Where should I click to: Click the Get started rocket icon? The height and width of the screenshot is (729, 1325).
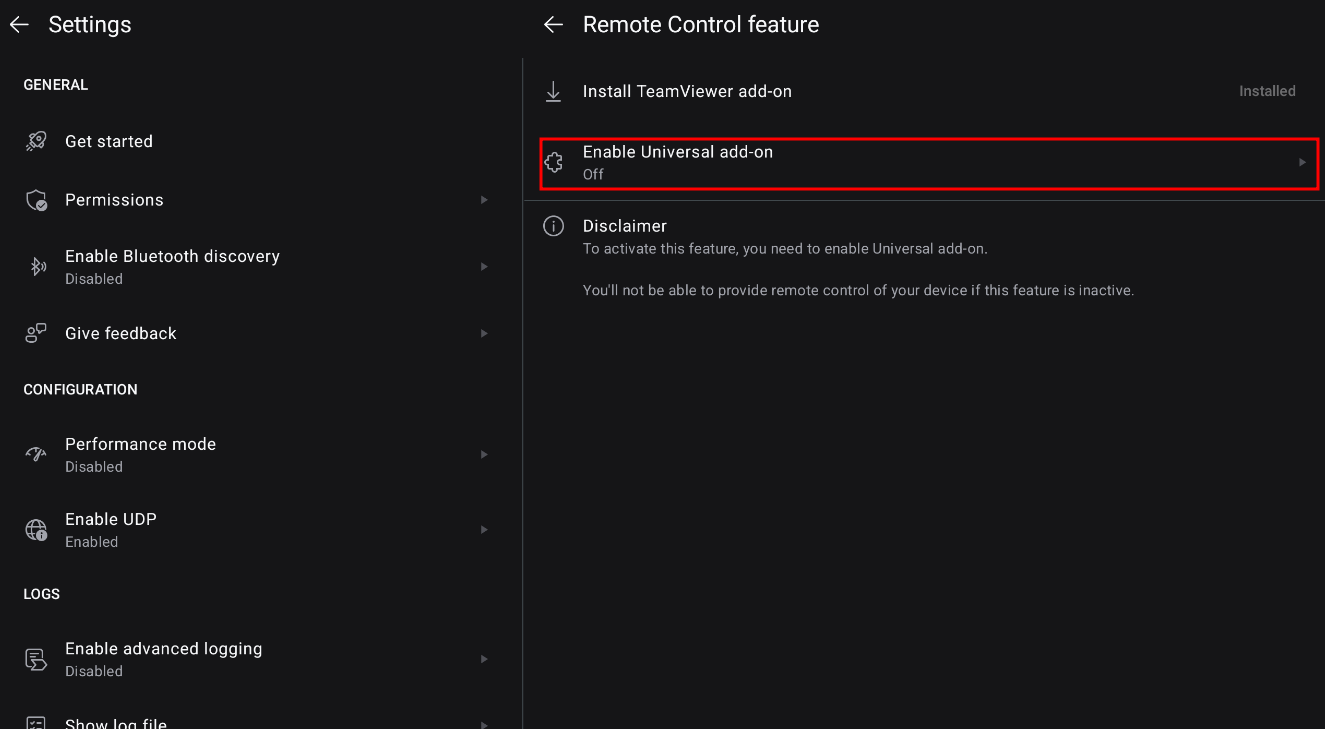click(36, 141)
